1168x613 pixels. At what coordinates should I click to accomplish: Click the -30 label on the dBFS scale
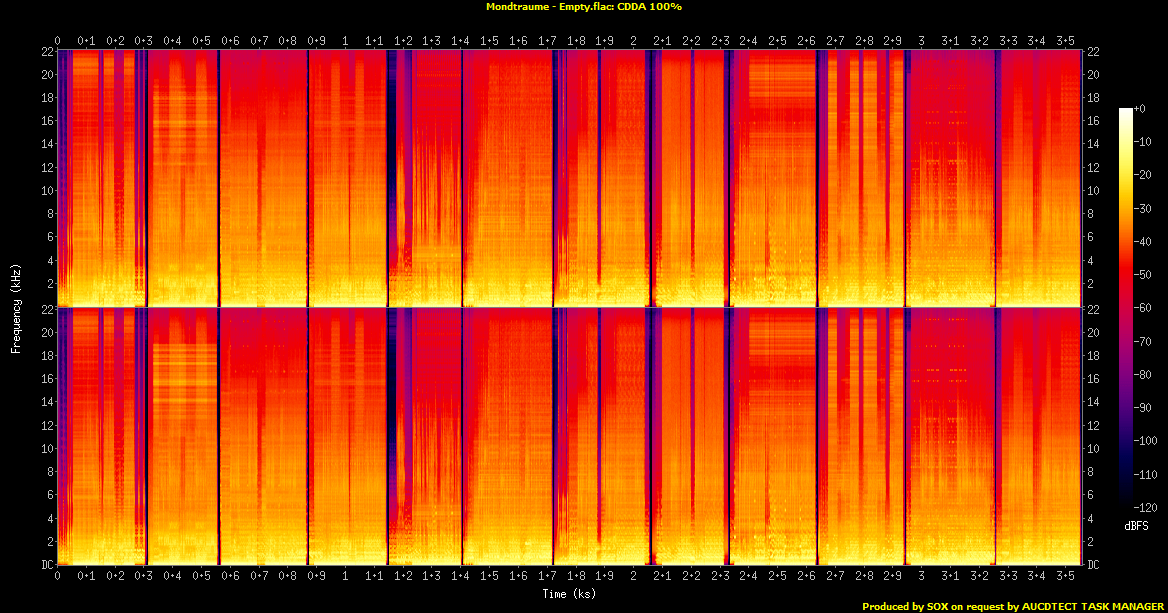click(x=1148, y=209)
